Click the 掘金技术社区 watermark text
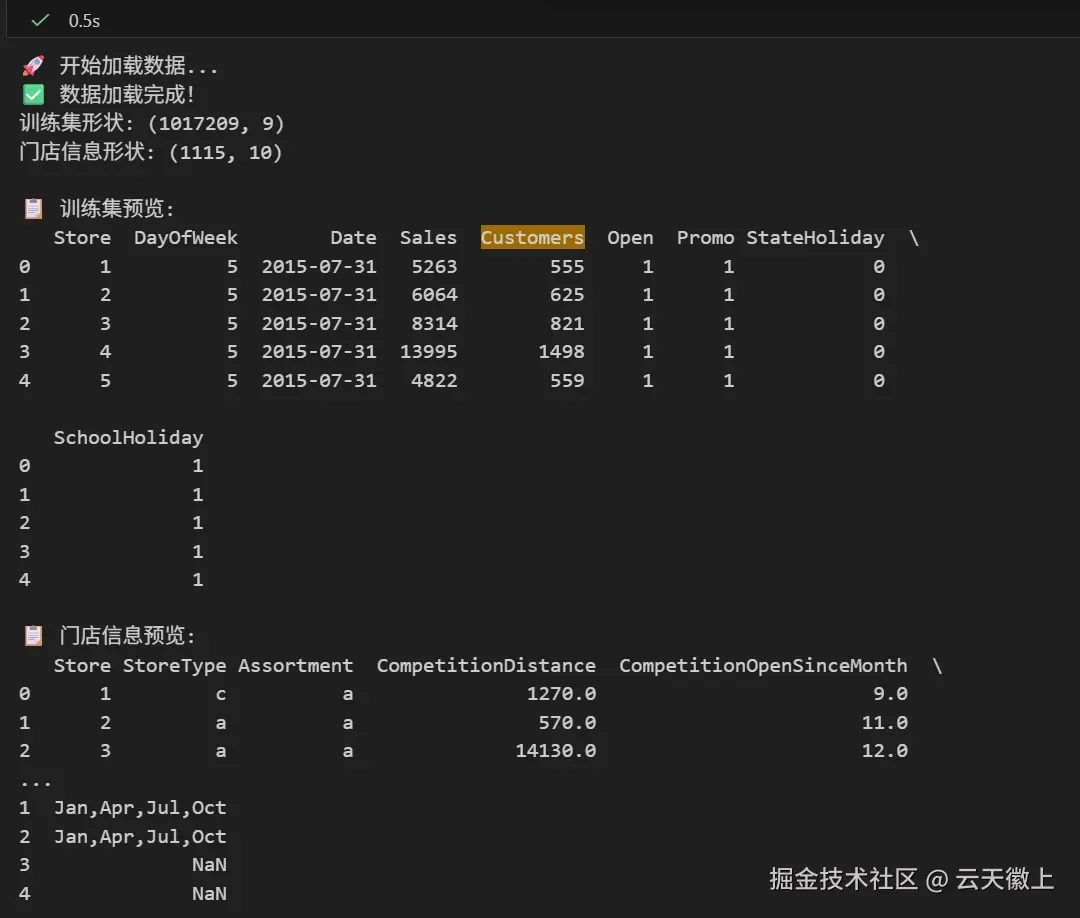 point(843,879)
